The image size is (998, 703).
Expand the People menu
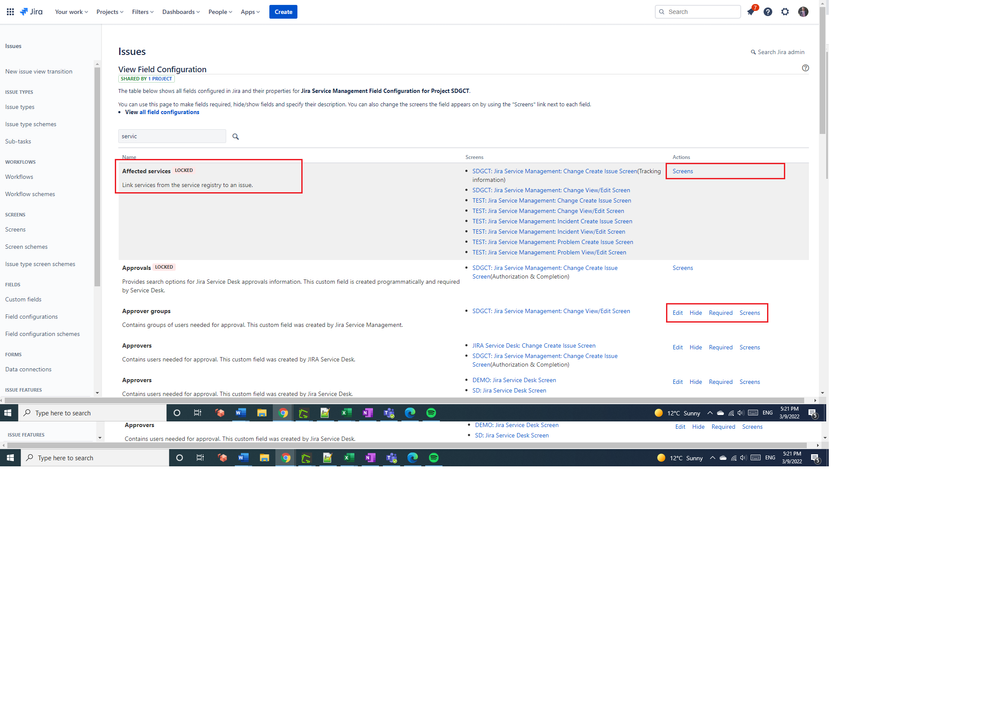click(220, 11)
